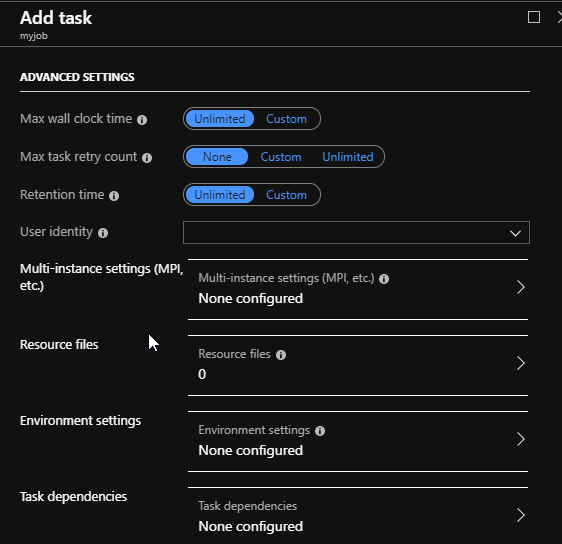Click the myjob subtitle text

point(34,36)
